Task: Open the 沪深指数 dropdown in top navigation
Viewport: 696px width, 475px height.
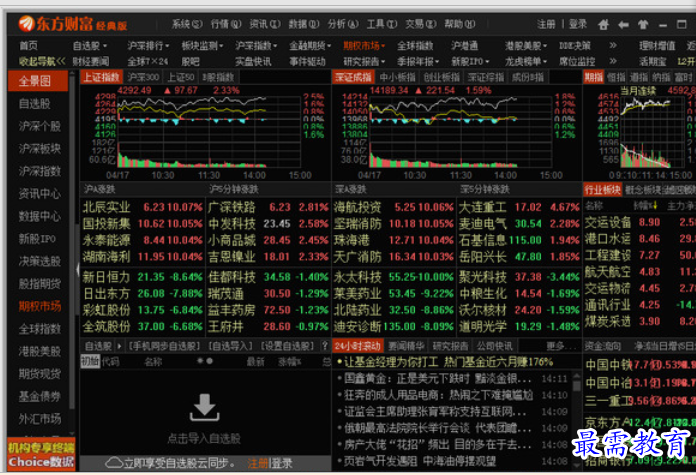Action: coord(256,45)
